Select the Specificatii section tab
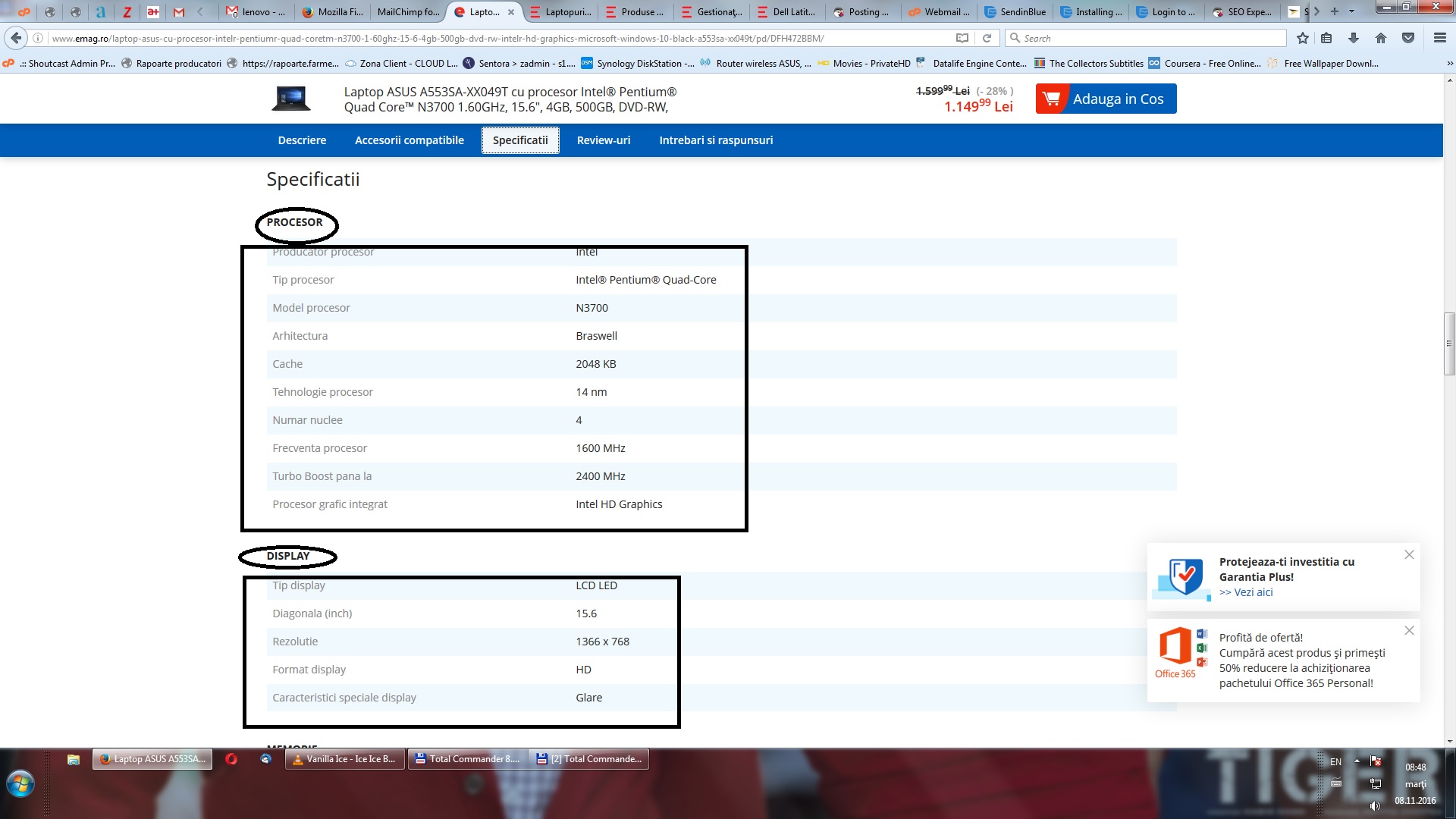This screenshot has width=1456, height=819. 520,140
